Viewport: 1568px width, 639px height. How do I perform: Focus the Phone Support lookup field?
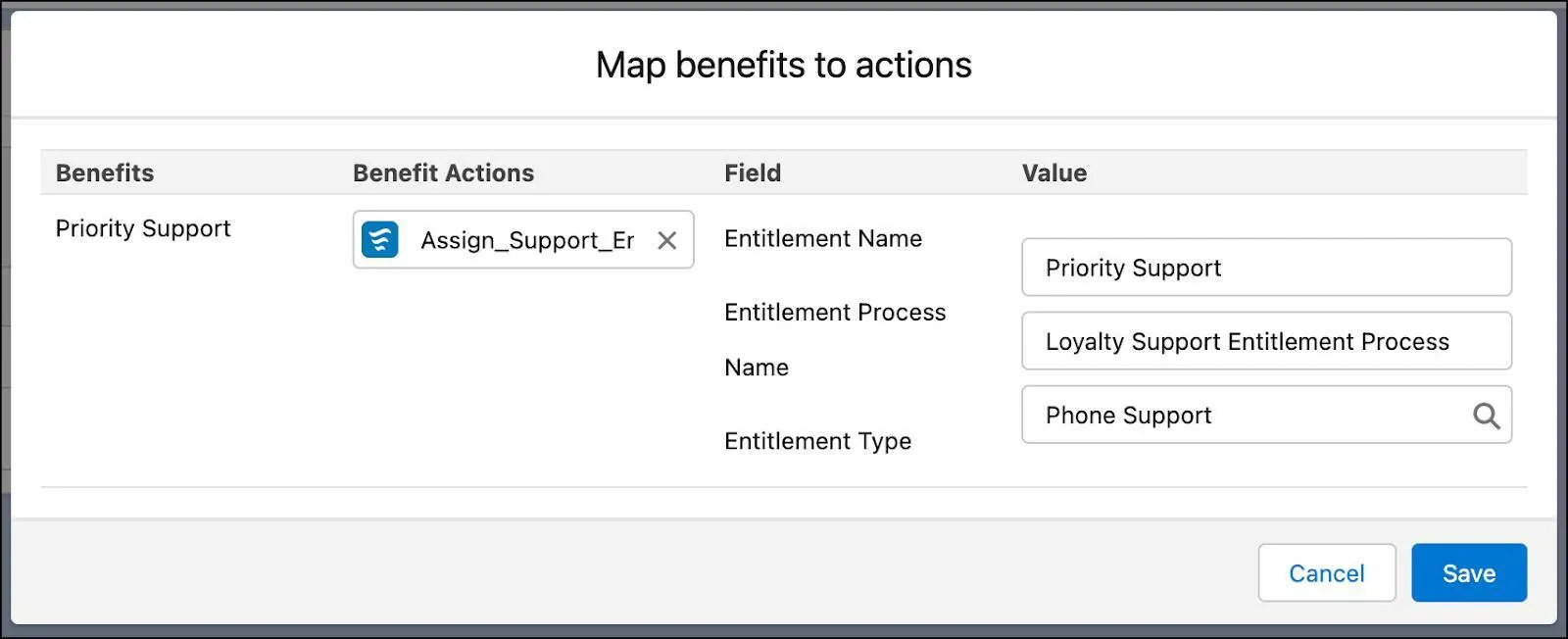[x=1266, y=415]
